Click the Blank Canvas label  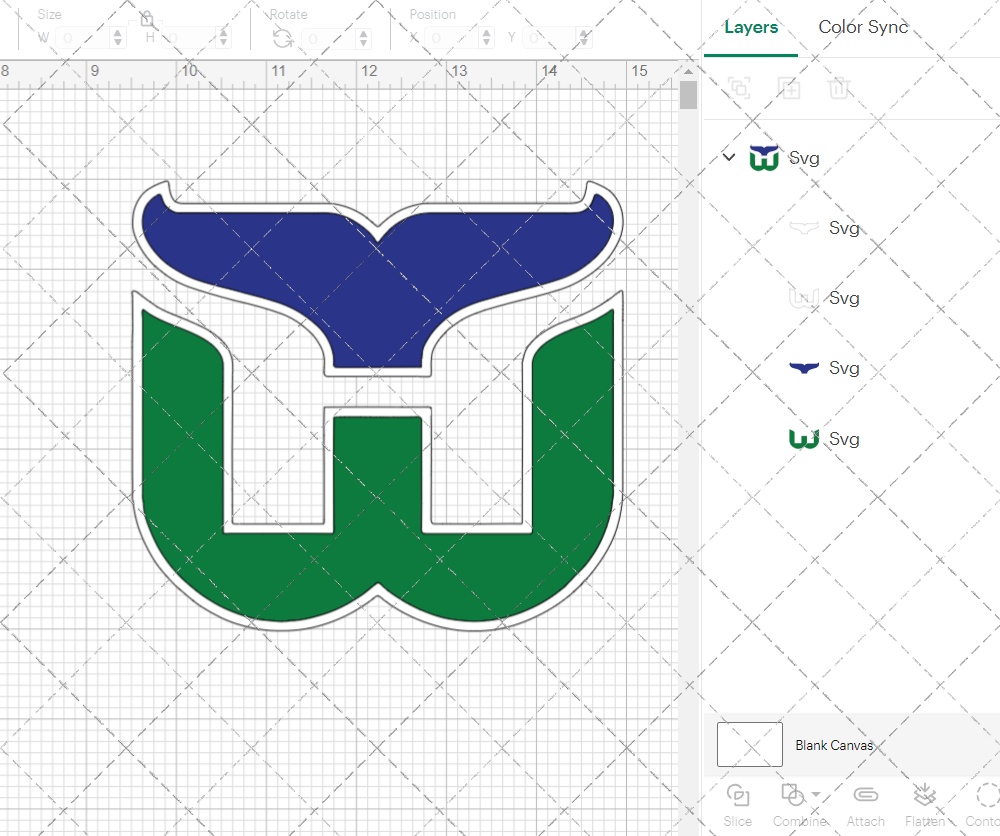click(834, 745)
